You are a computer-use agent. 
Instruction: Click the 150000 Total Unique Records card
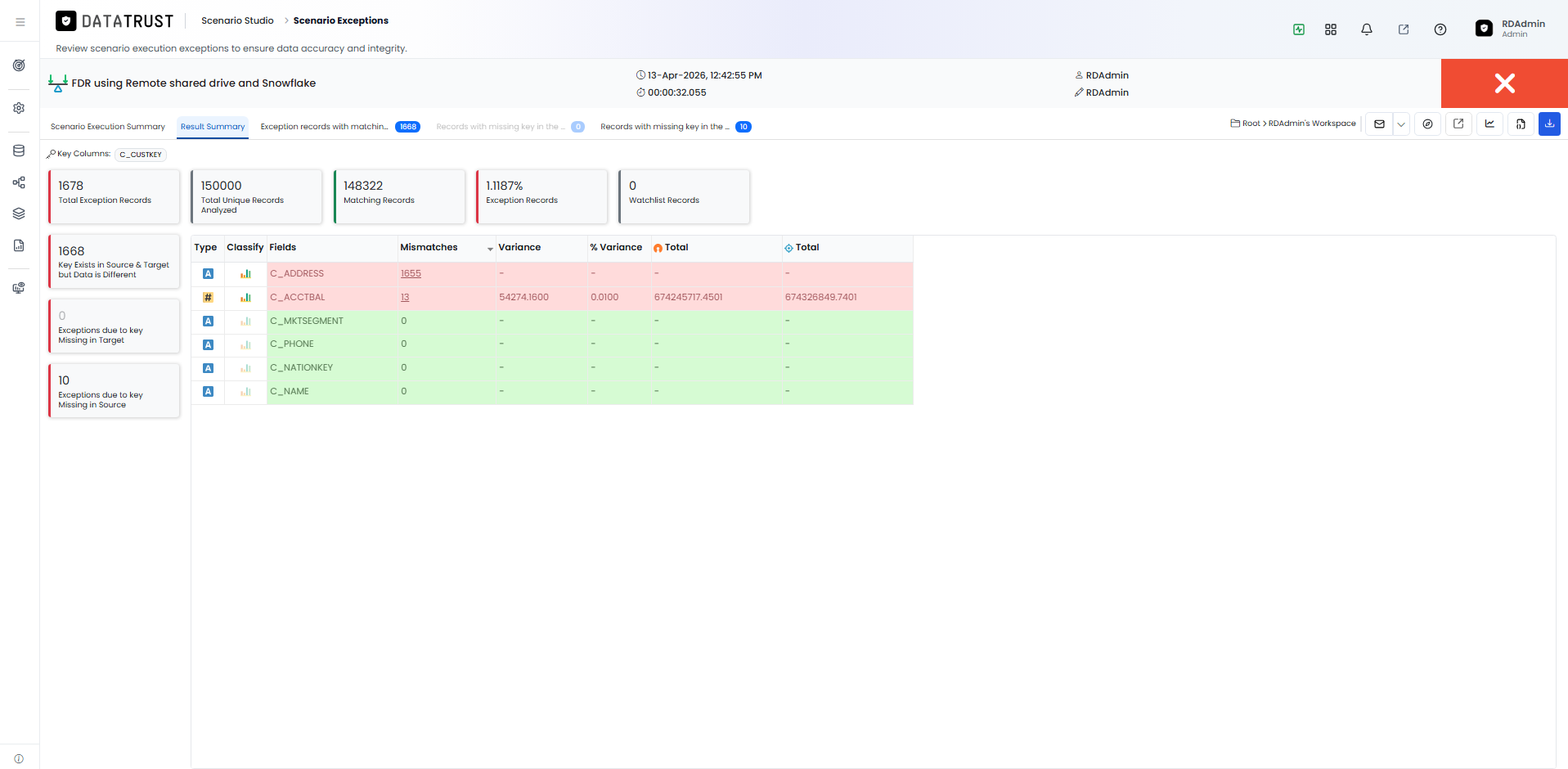pos(257,196)
